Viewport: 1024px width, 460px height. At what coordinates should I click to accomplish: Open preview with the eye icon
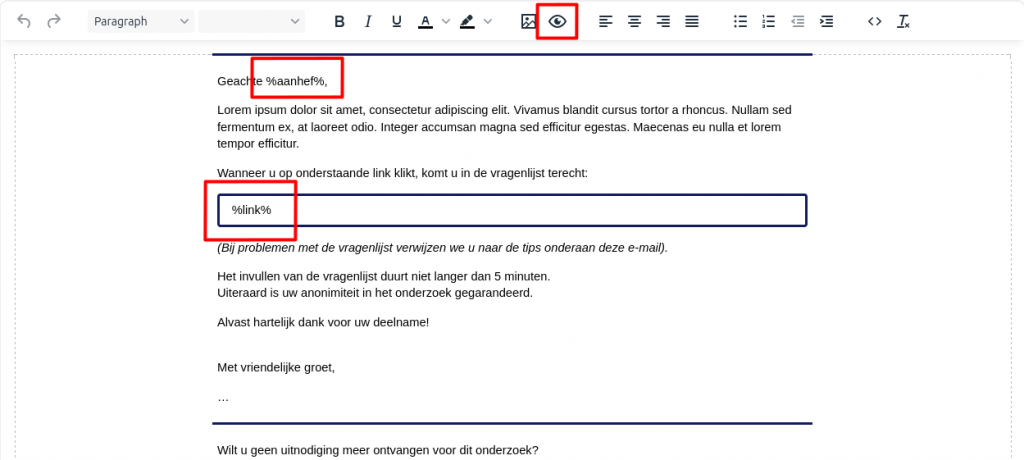point(557,22)
